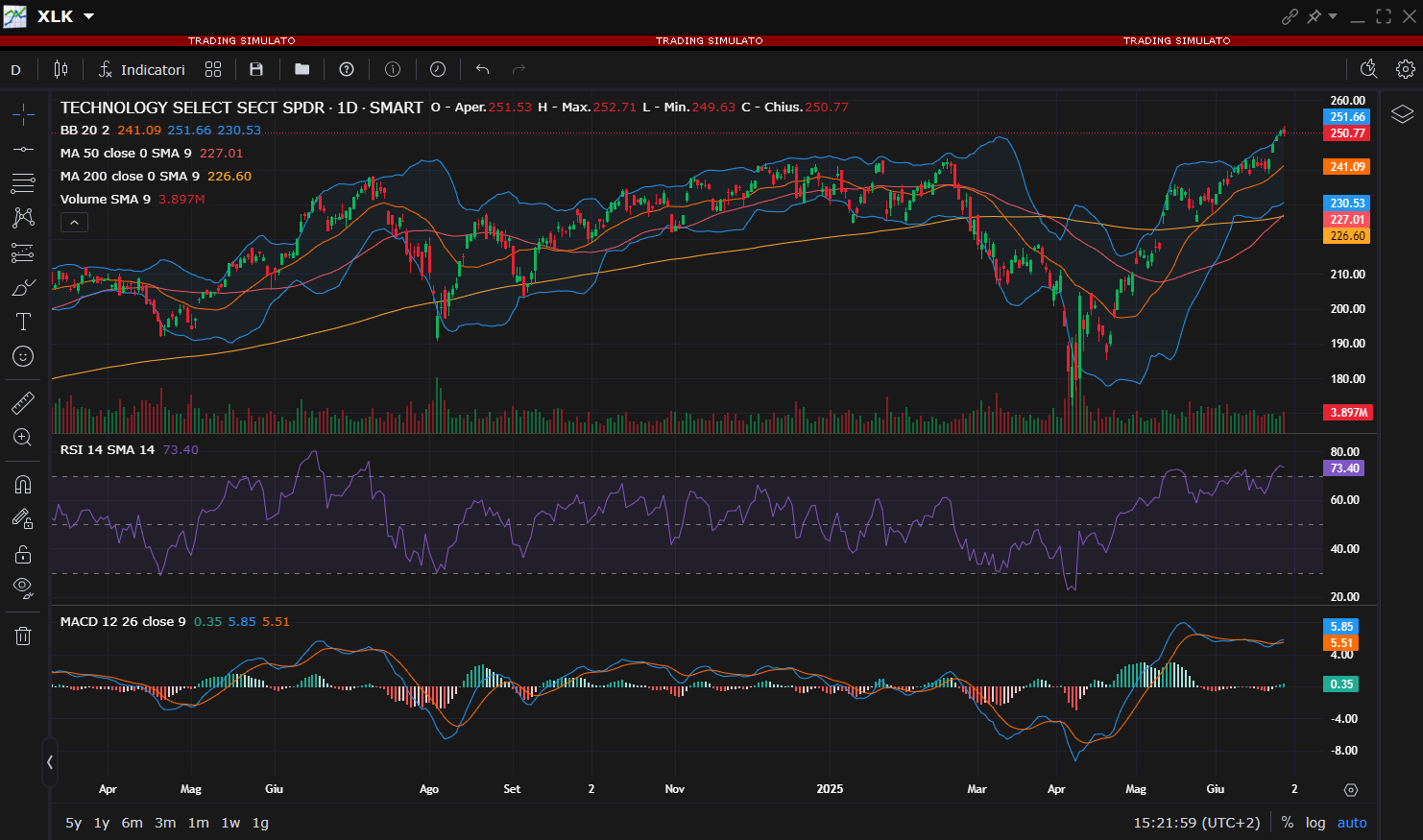1423x840 pixels.
Task: Select the BB 20 2 indicator legend
Action: coord(84,131)
